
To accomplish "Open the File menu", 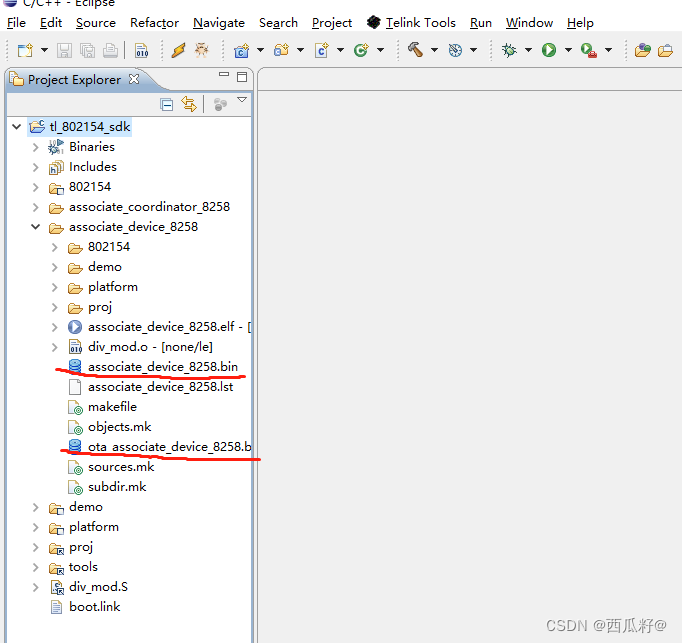I will [x=17, y=23].
